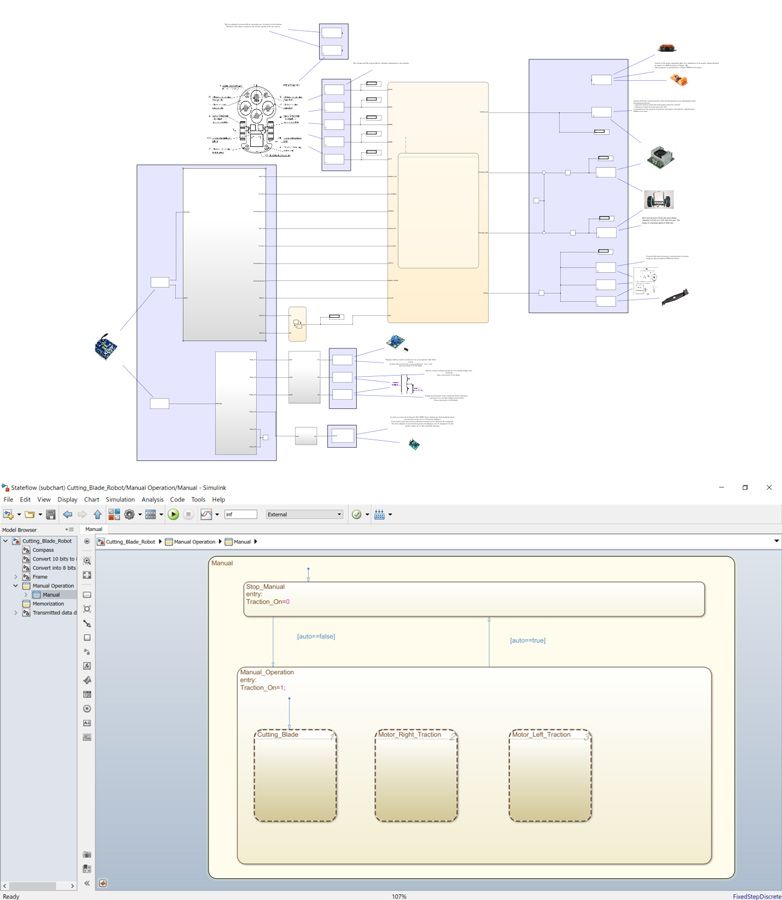Open the Analysis menu

[152, 499]
